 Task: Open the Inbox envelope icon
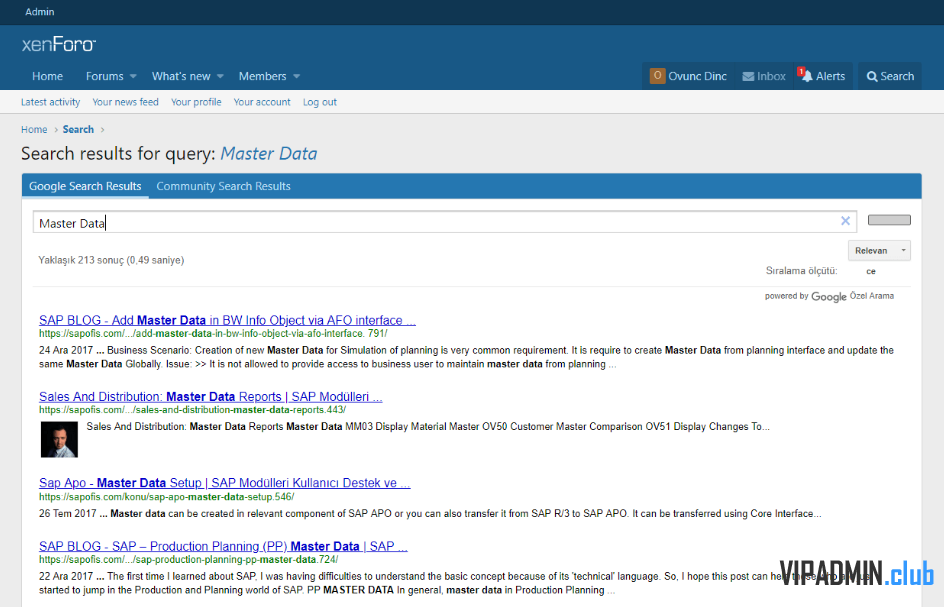click(x=748, y=76)
